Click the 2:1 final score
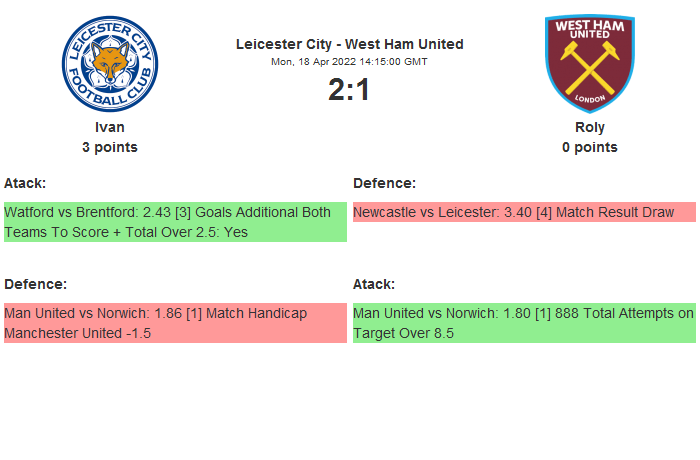700x460 pixels. 349,90
